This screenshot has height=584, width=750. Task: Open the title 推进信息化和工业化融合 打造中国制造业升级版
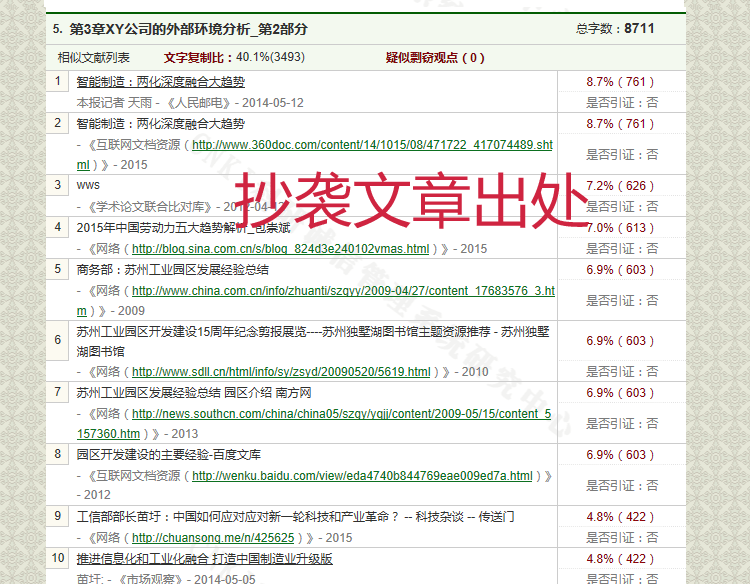(x=204, y=559)
